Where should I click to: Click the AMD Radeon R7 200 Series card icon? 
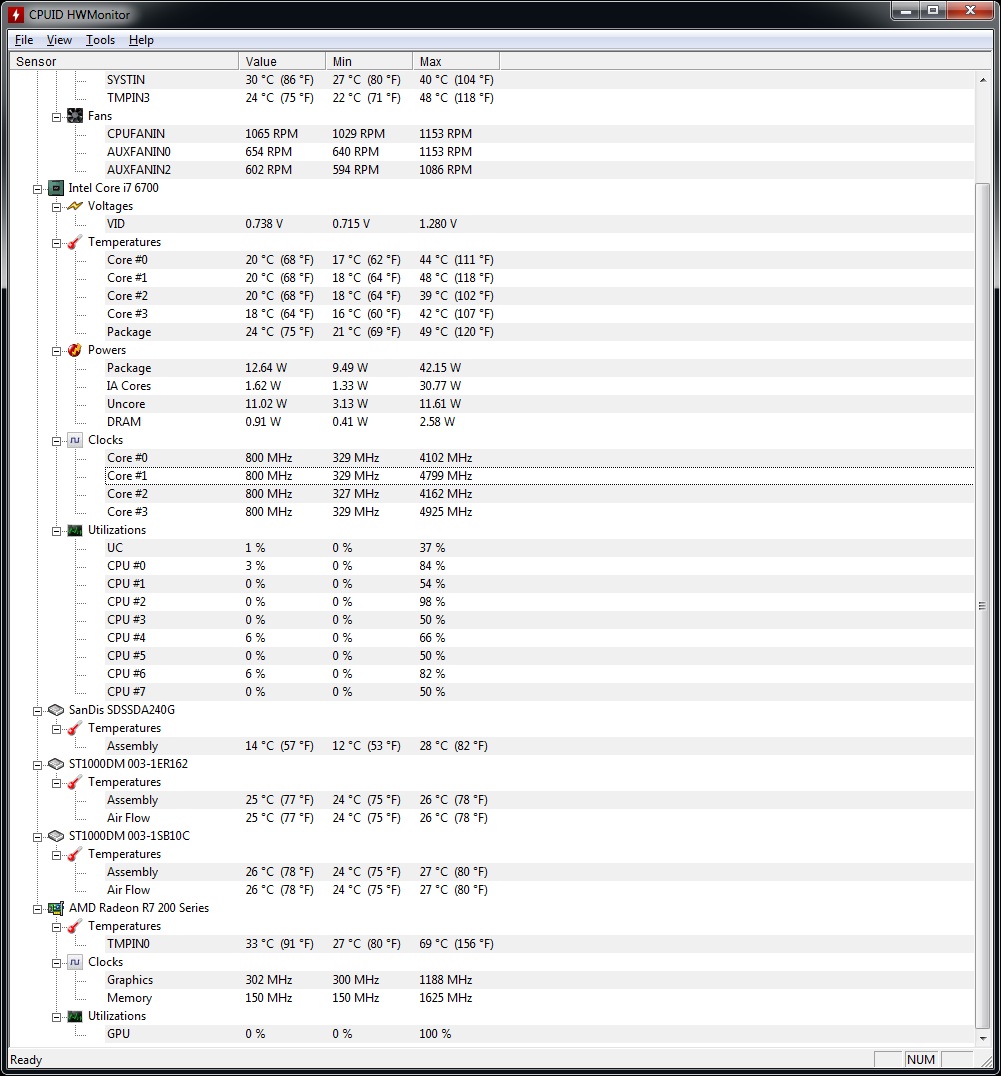pos(56,908)
